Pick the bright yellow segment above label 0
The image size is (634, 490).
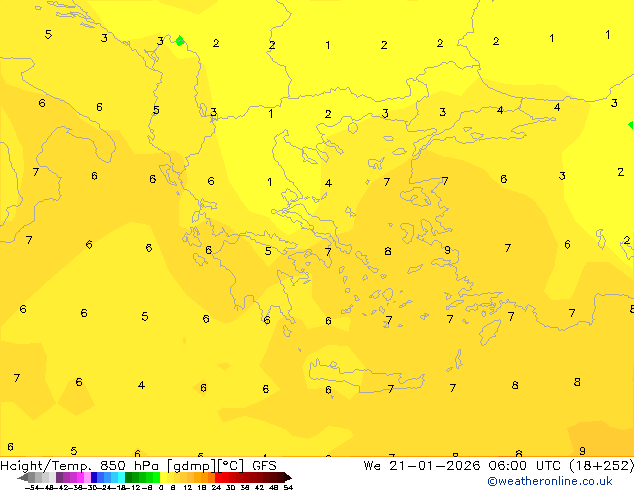point(163,477)
